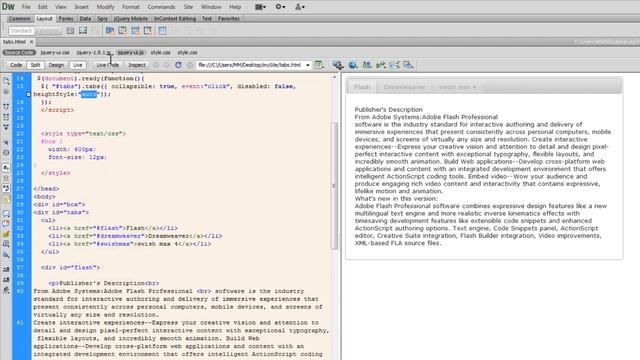The height and width of the screenshot is (360, 640).
Task: Switch to the Spry insert tab
Action: [x=102, y=19]
